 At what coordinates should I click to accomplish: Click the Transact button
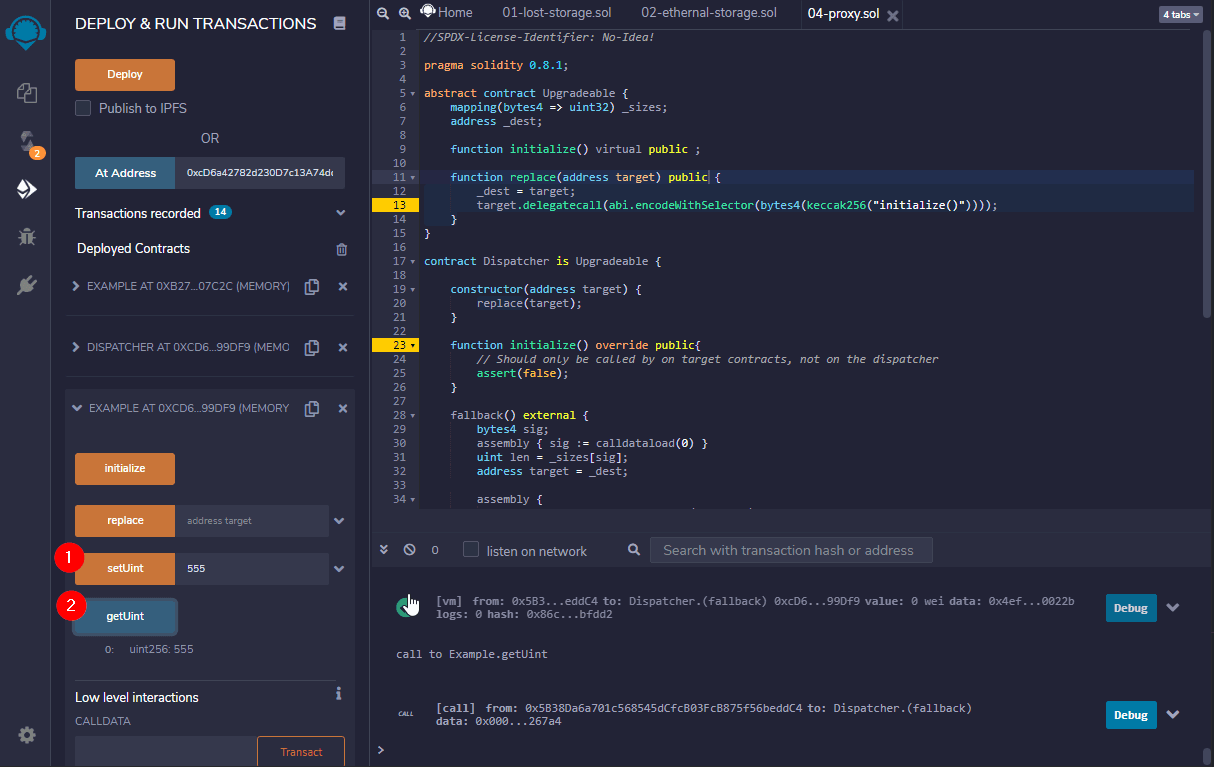(x=301, y=752)
